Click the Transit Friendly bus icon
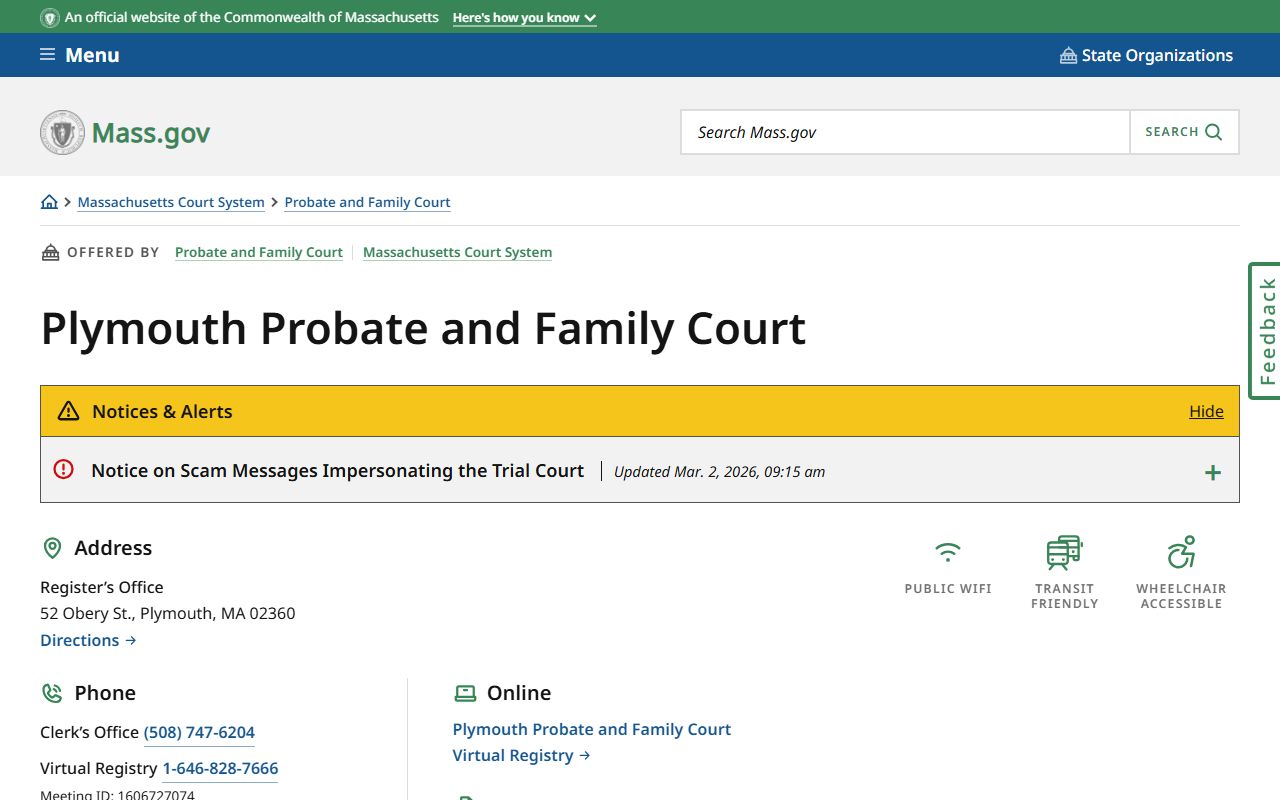Screen dimensions: 1280x800 [x=1065, y=552]
